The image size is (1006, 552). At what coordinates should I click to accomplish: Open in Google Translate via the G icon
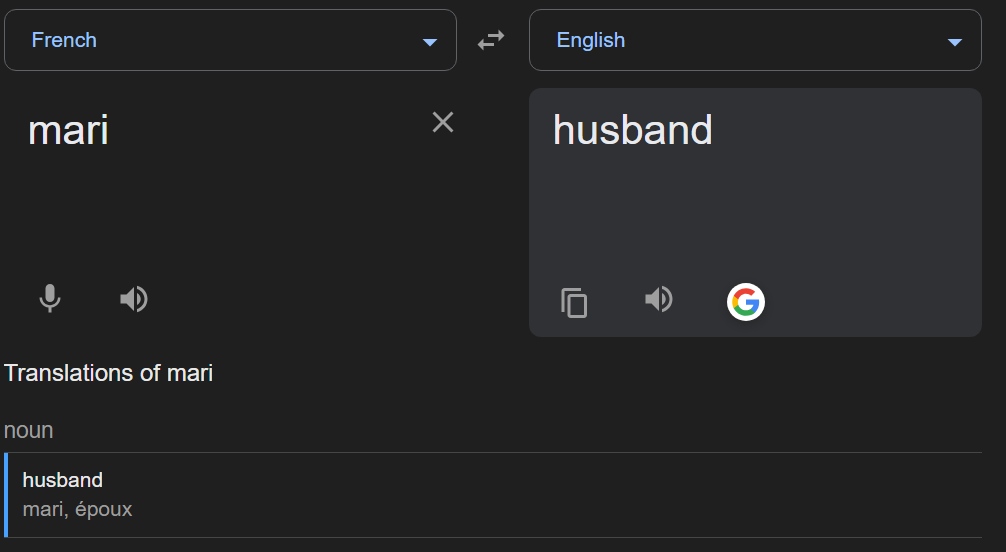click(x=745, y=301)
